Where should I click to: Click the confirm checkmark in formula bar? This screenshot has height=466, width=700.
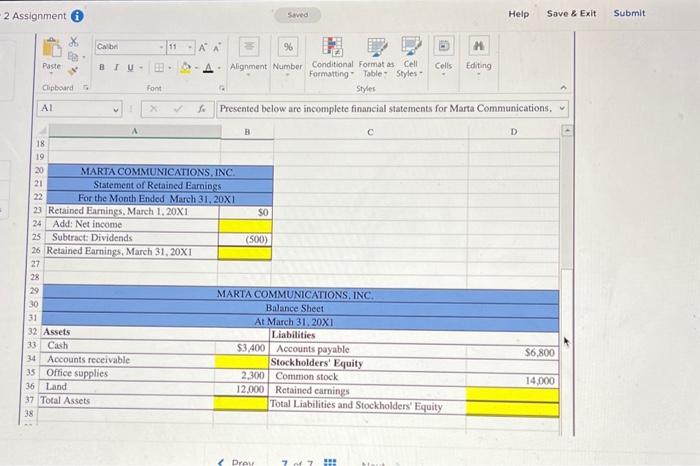[178, 108]
